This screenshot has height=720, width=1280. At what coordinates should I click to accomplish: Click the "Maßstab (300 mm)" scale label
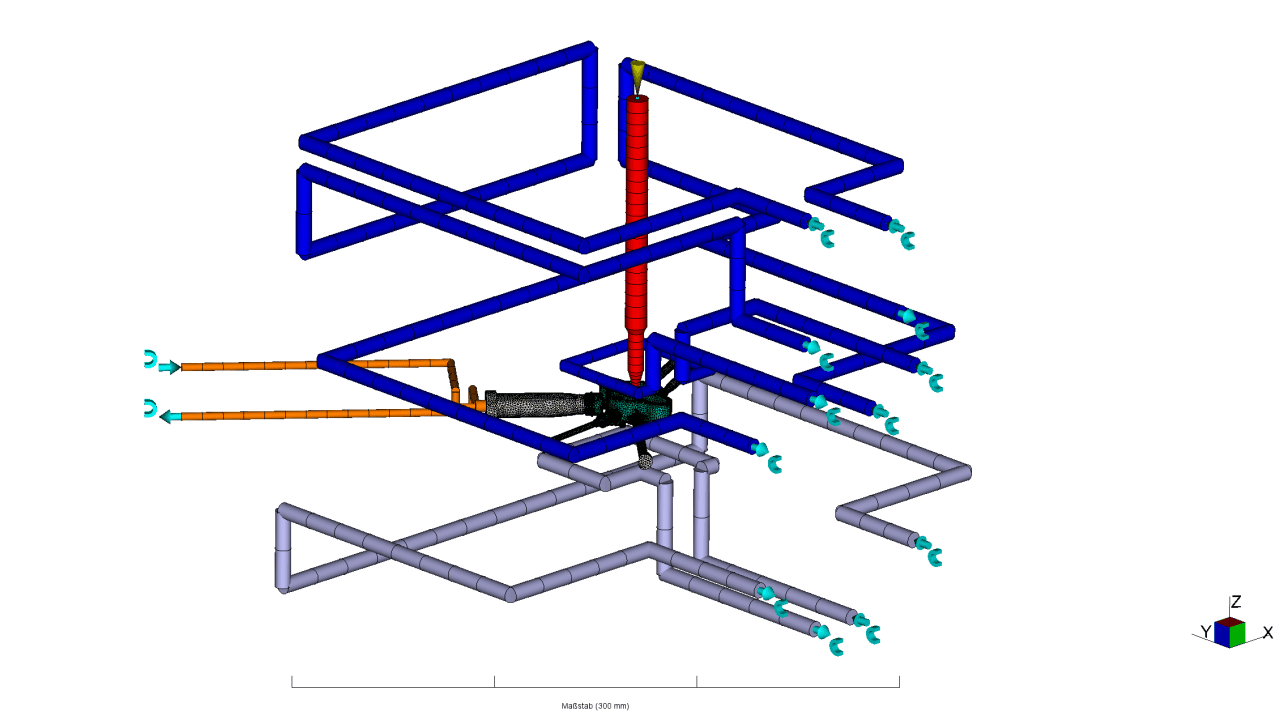(x=595, y=706)
